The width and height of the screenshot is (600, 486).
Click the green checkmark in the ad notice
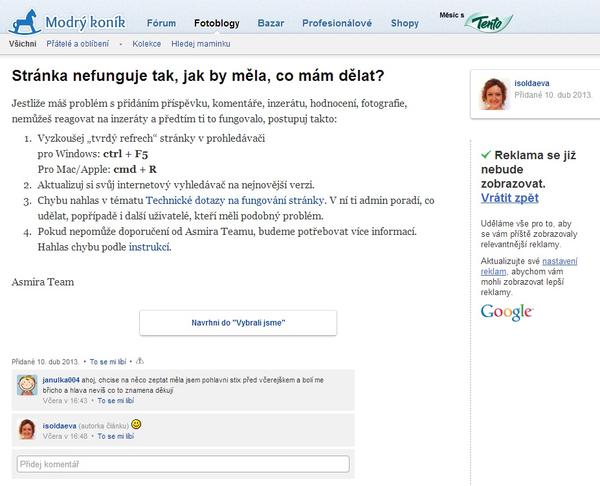point(485,155)
